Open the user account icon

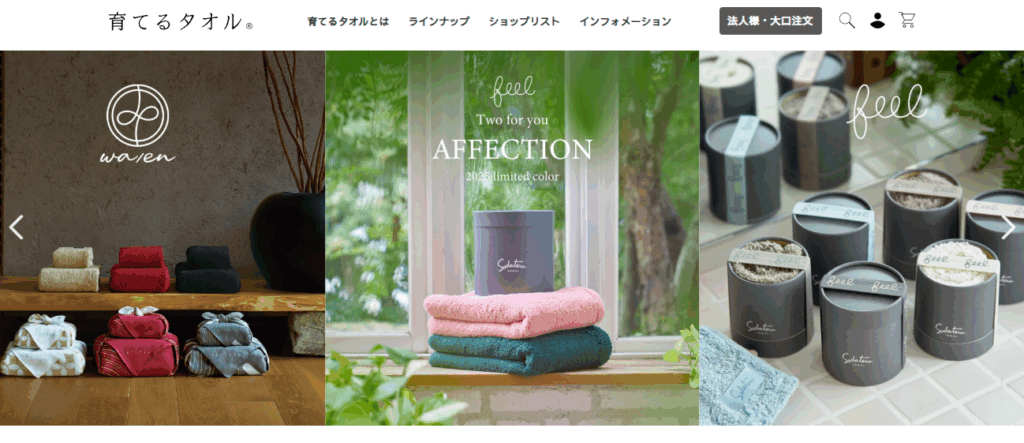[x=877, y=20]
